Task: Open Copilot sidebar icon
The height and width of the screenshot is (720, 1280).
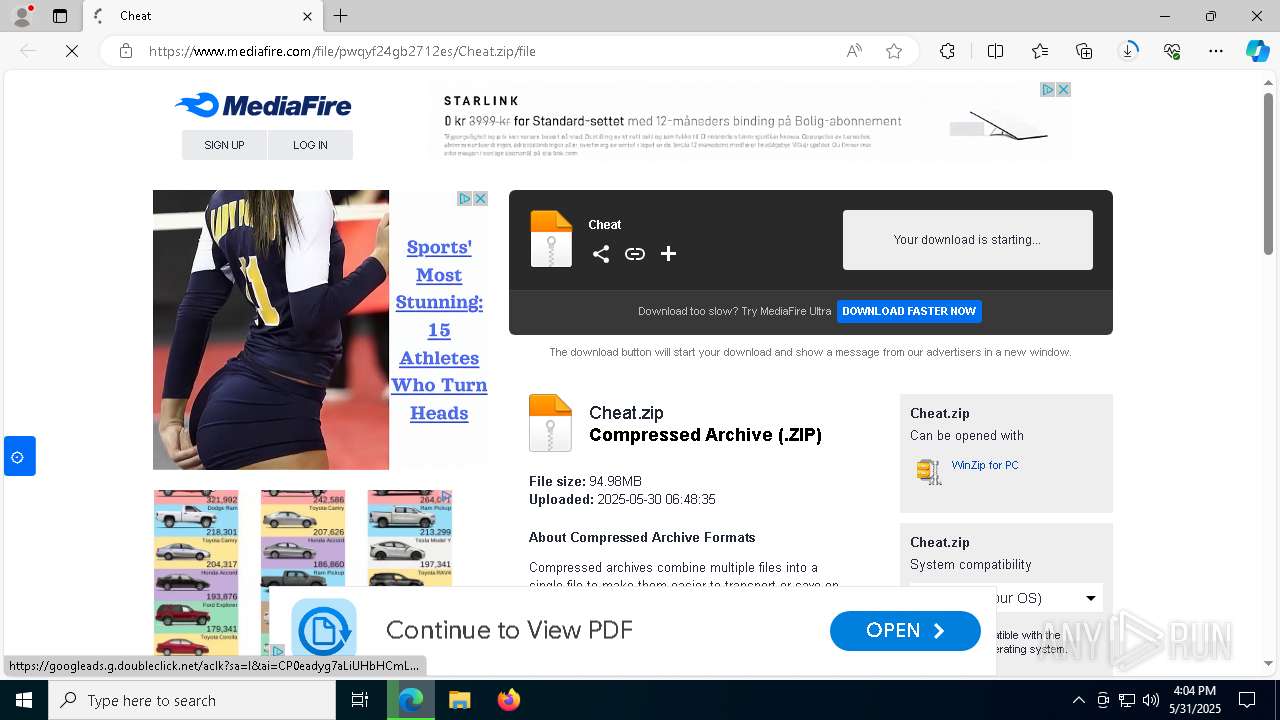Action: pyautogui.click(x=1257, y=51)
